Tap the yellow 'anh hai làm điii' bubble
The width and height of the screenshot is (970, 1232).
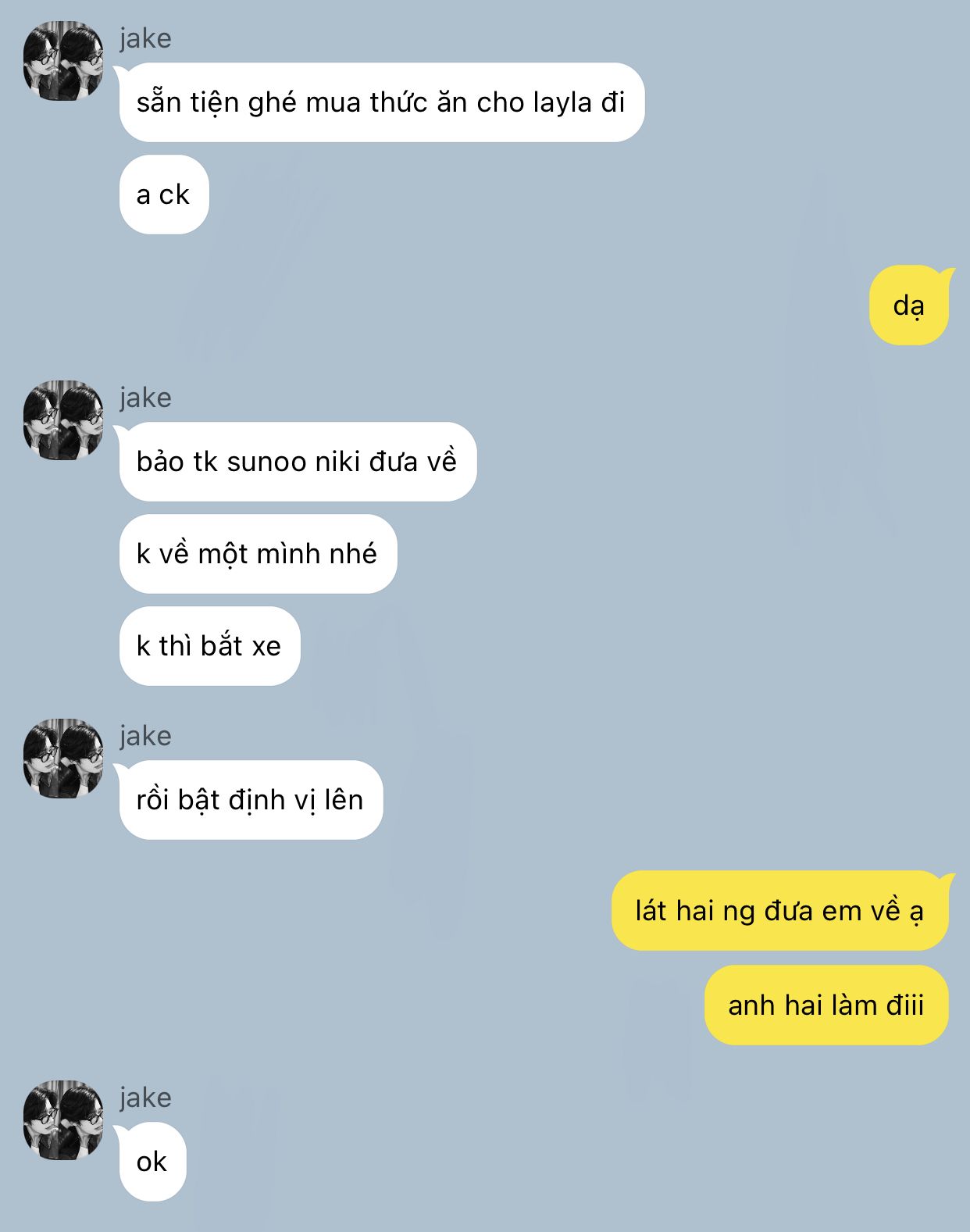(x=826, y=1005)
